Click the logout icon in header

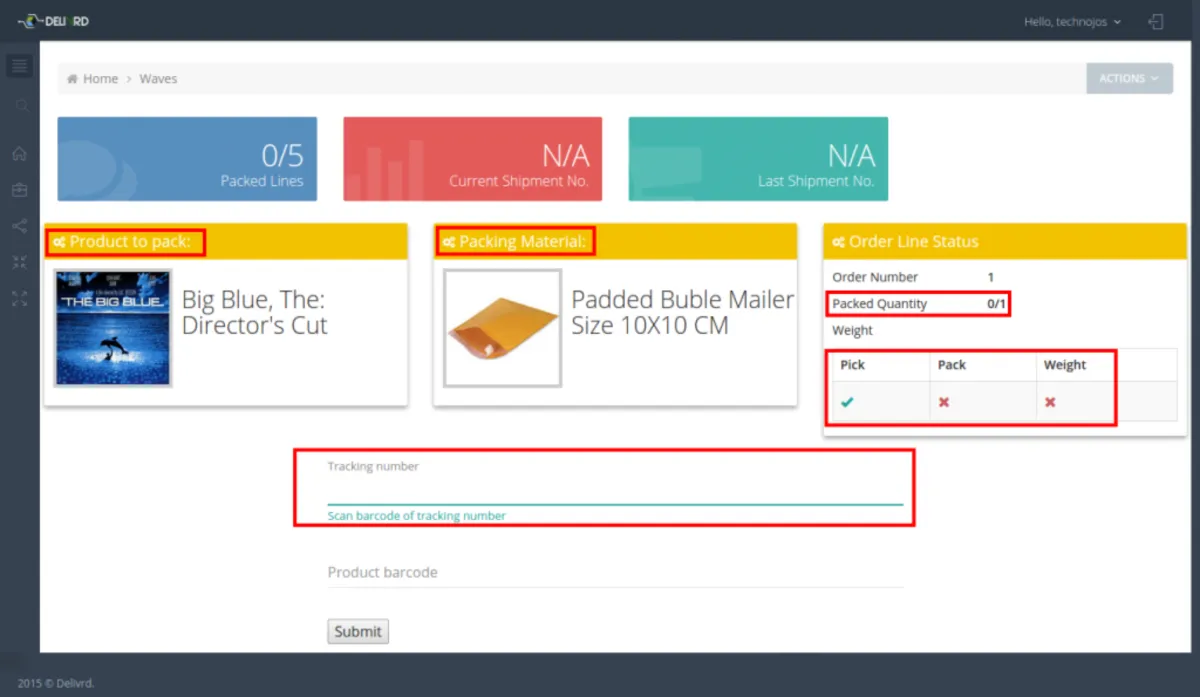tap(1156, 21)
